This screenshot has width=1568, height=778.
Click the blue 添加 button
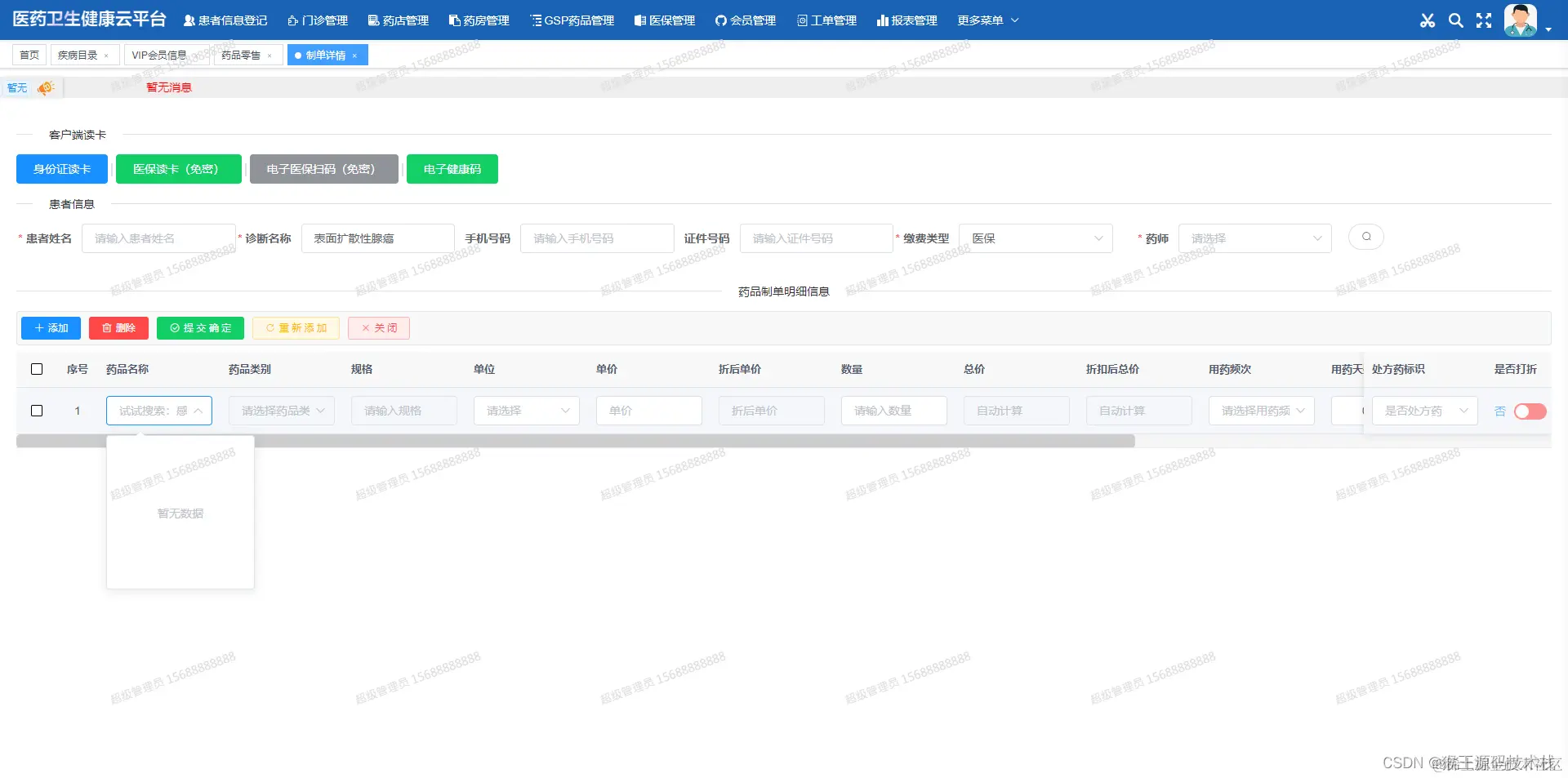(51, 328)
